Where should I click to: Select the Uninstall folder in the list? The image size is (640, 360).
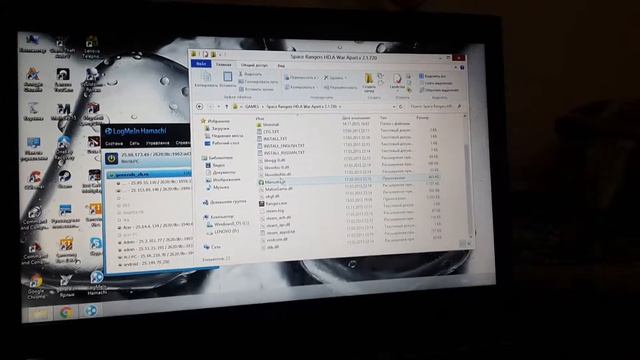(x=268, y=124)
